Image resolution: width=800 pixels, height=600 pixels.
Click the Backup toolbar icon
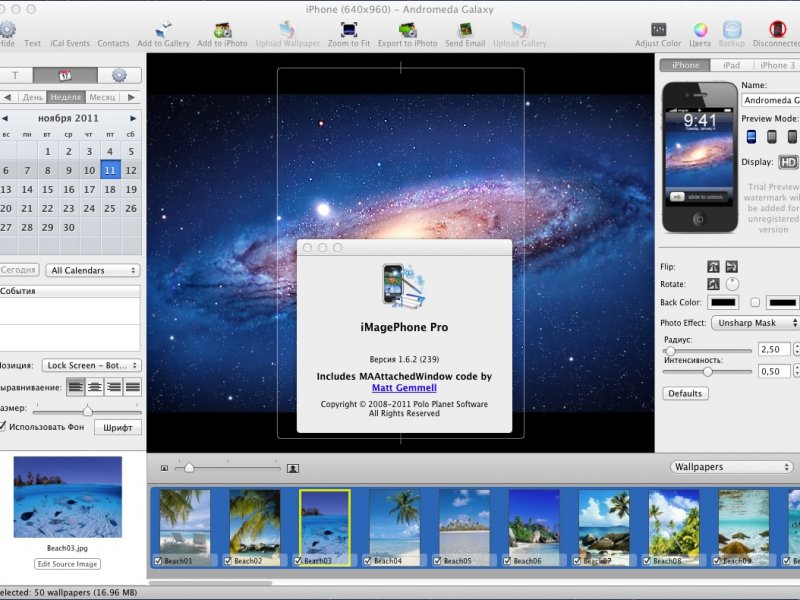click(x=732, y=30)
